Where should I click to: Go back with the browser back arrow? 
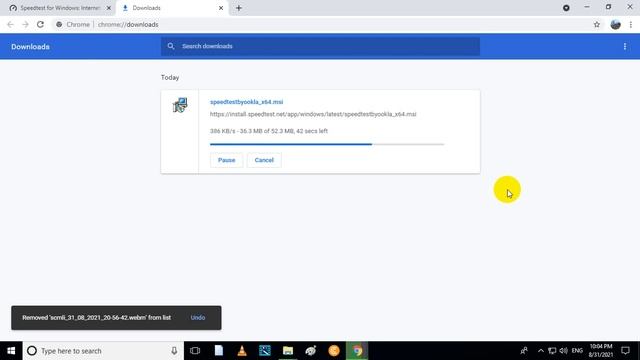[10, 24]
